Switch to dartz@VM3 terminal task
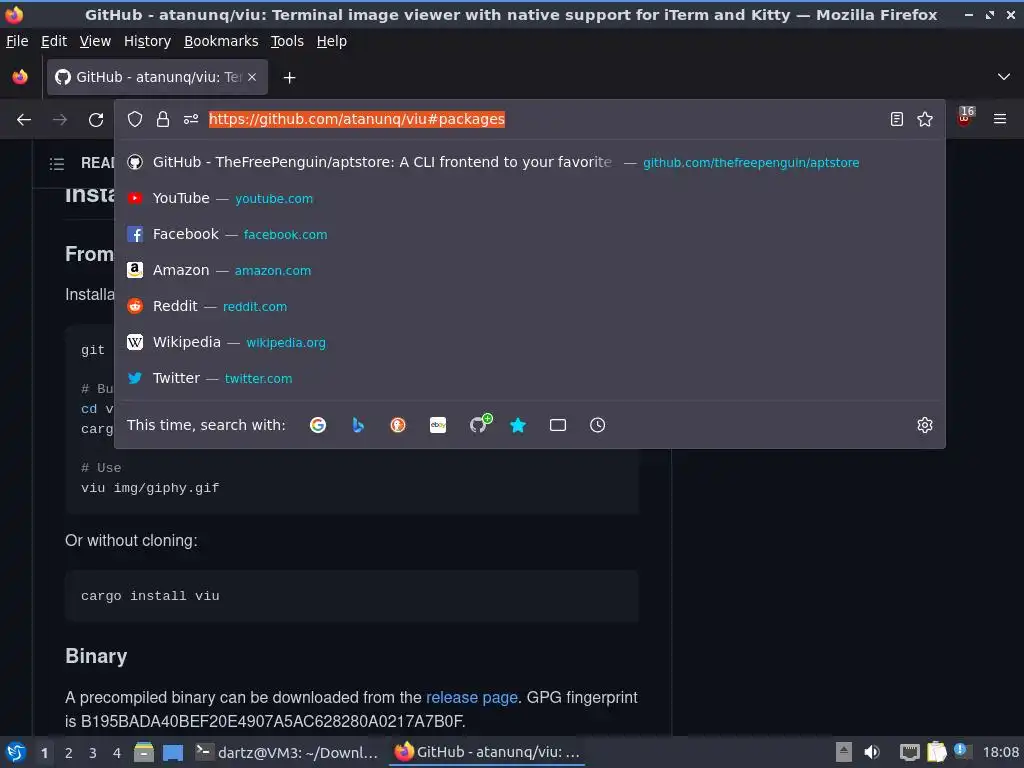This screenshot has height=768, width=1024. point(287,752)
